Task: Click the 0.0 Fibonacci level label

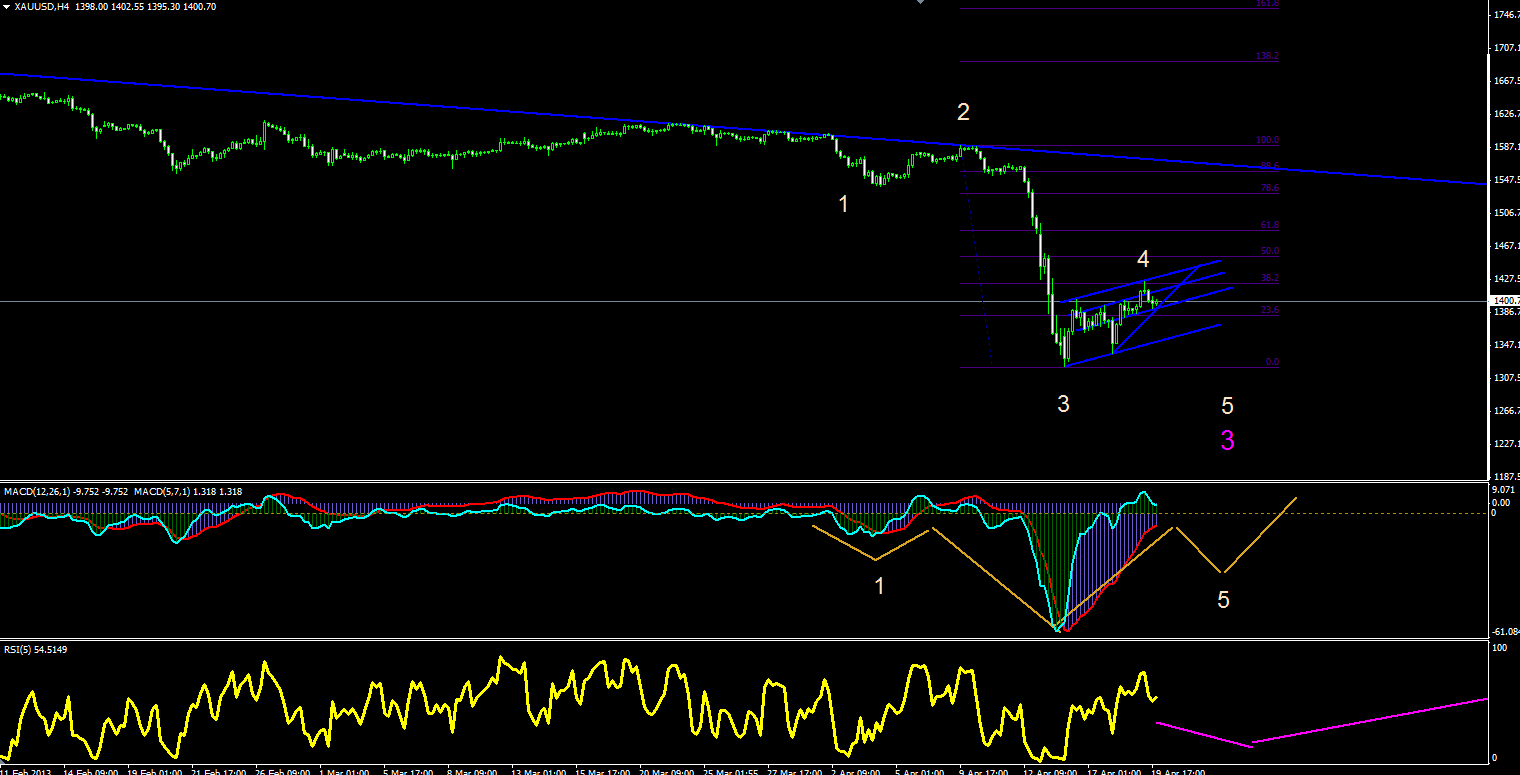Action: click(x=1272, y=362)
